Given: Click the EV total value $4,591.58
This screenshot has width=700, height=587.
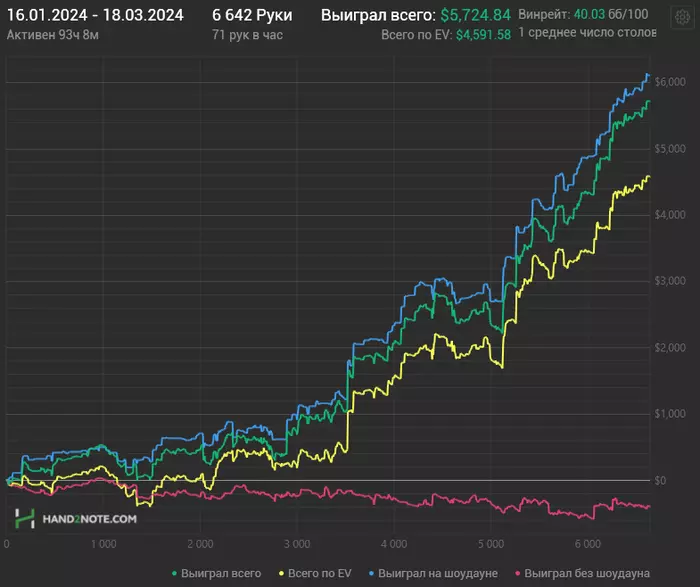Looking at the screenshot, I should [x=483, y=35].
